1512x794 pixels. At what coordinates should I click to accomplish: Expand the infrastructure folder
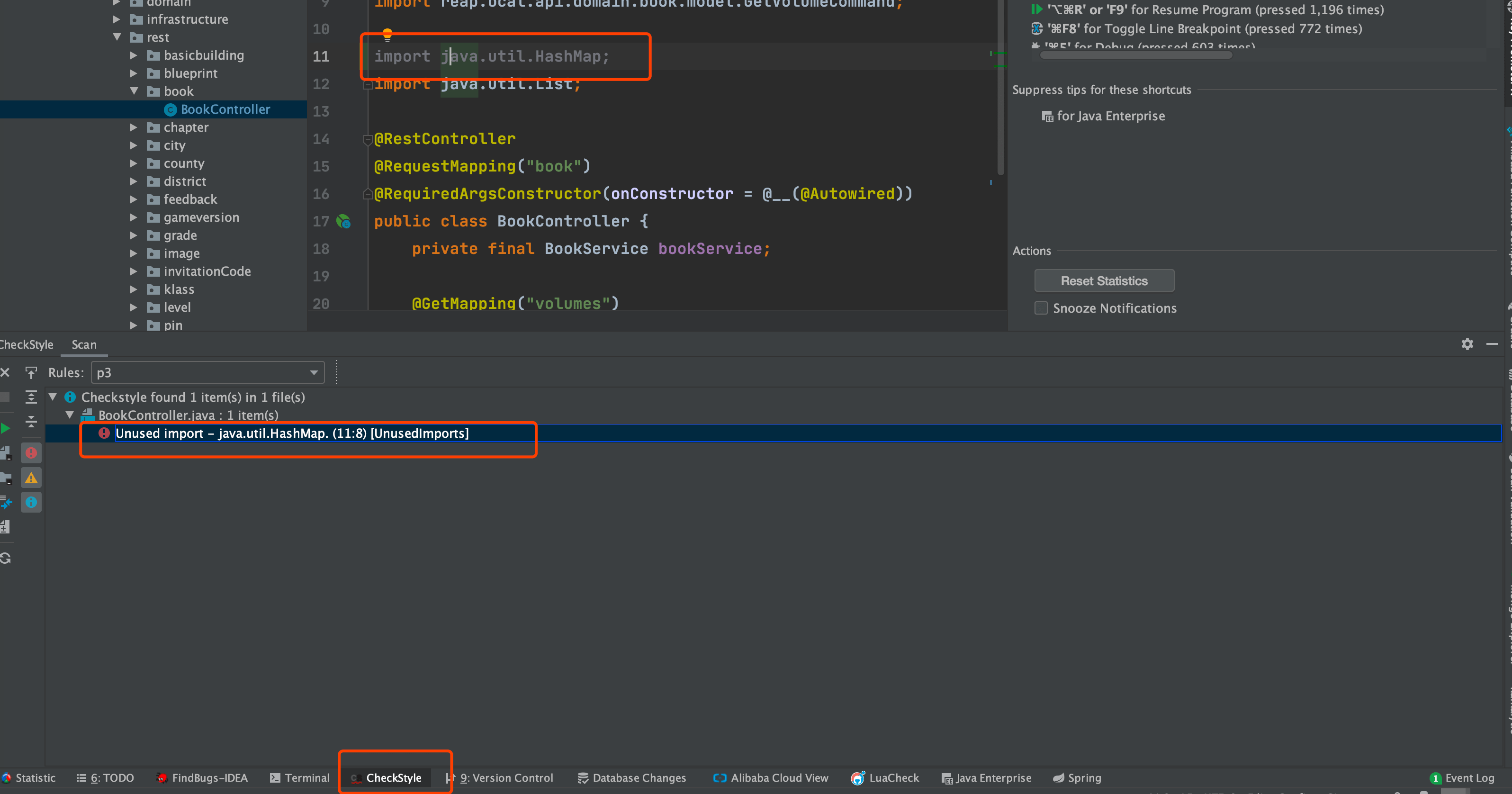[x=117, y=19]
